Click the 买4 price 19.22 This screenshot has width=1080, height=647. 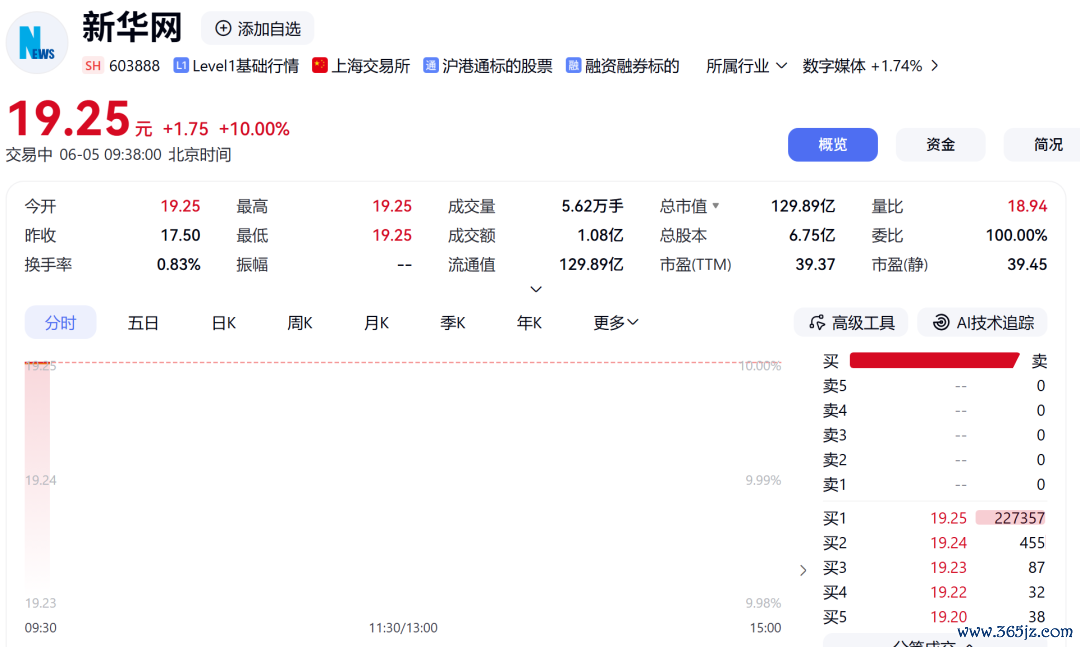(948, 593)
